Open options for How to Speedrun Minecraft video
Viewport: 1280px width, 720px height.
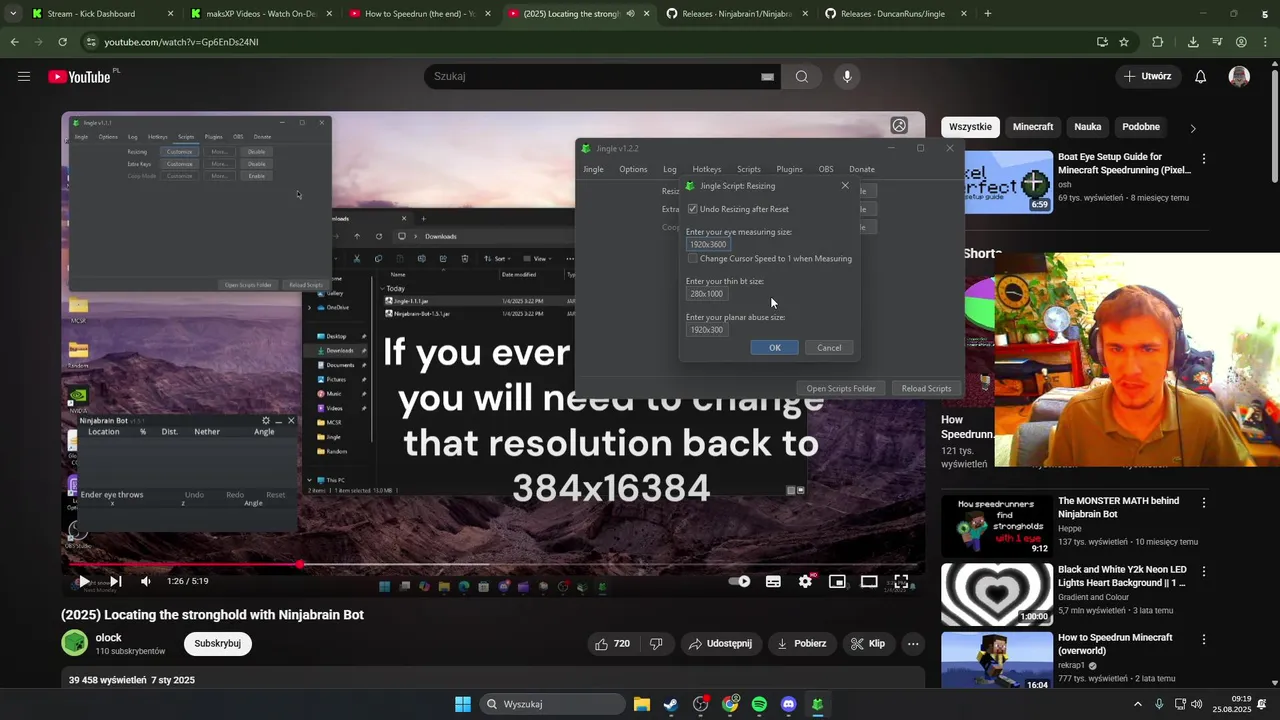[1204, 639]
